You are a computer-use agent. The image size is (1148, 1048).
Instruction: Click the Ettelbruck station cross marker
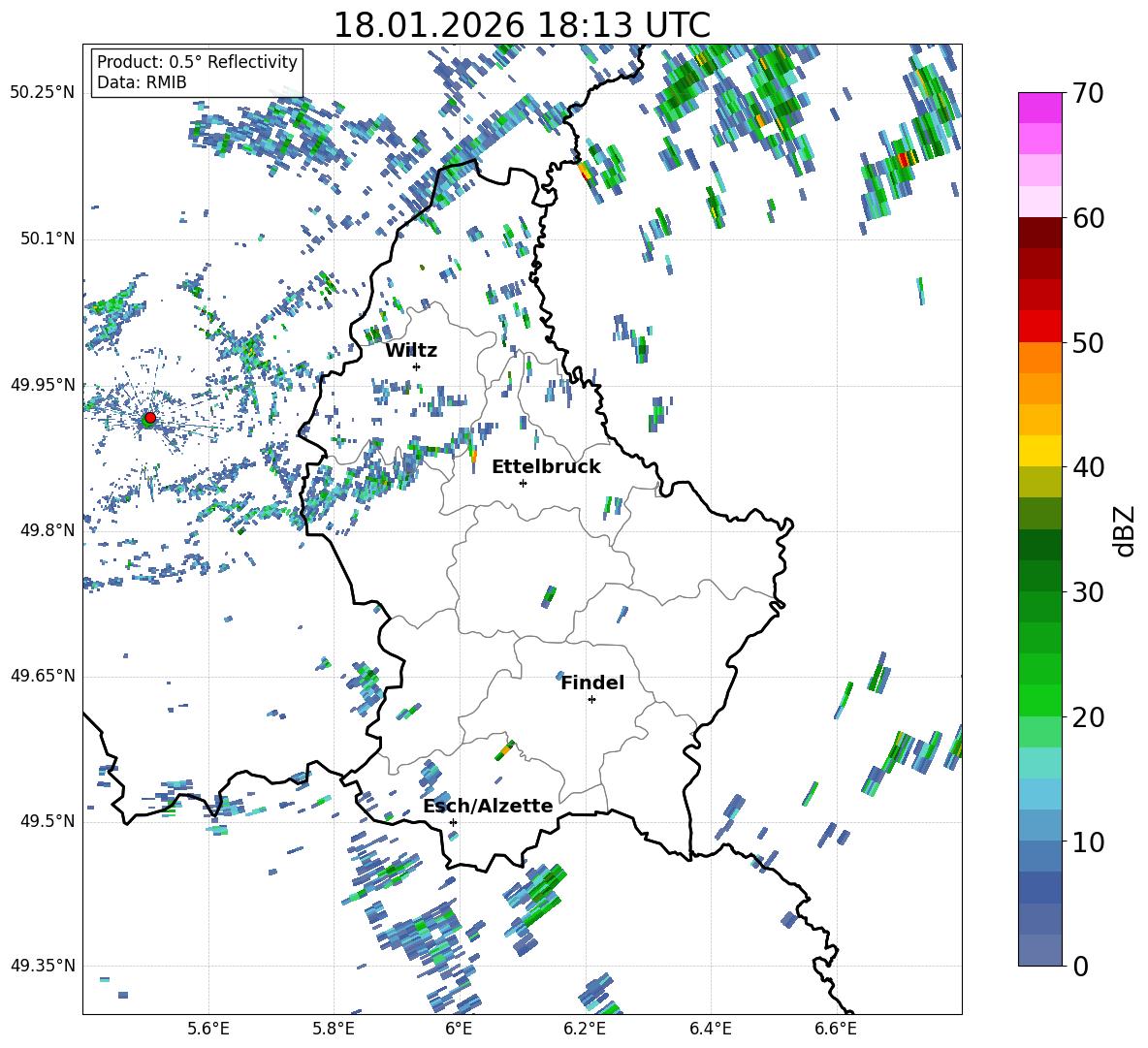tap(523, 483)
